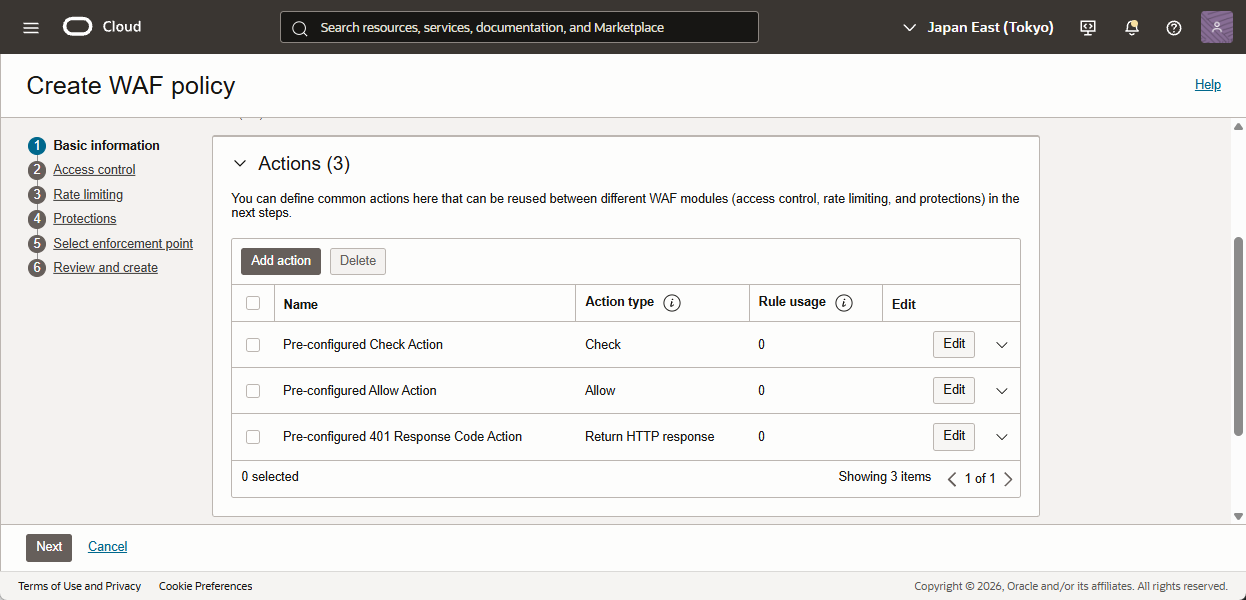Viewport: 1246px width, 600px height.
Task: Jump to the Select enforcement point step
Action: point(123,244)
